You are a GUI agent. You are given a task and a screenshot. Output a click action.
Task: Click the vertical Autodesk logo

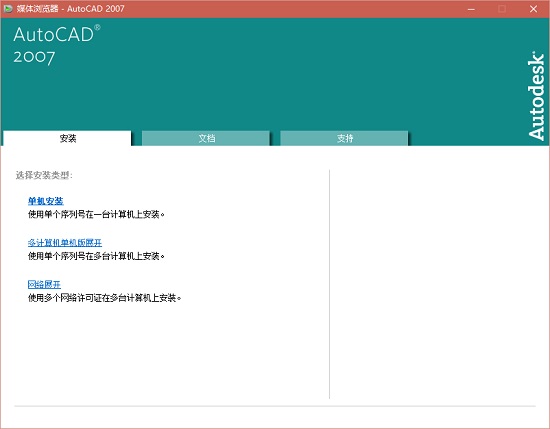(x=536, y=96)
